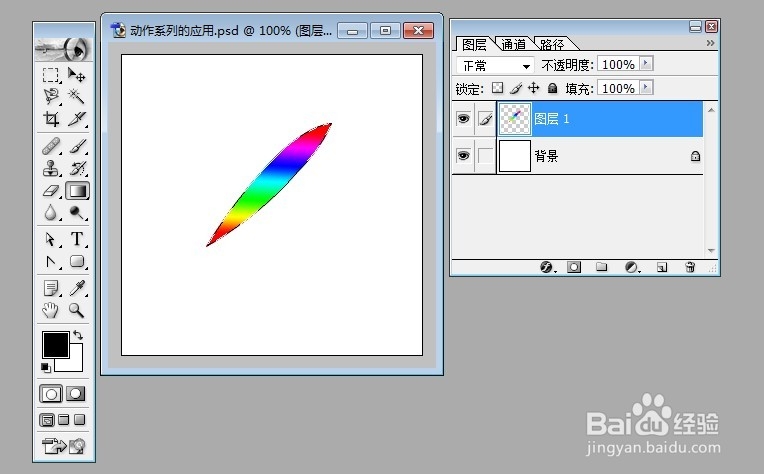Open the Photoshop logo at toolbox top
Image resolution: width=764 pixels, height=474 pixels.
pyautogui.click(x=64, y=49)
